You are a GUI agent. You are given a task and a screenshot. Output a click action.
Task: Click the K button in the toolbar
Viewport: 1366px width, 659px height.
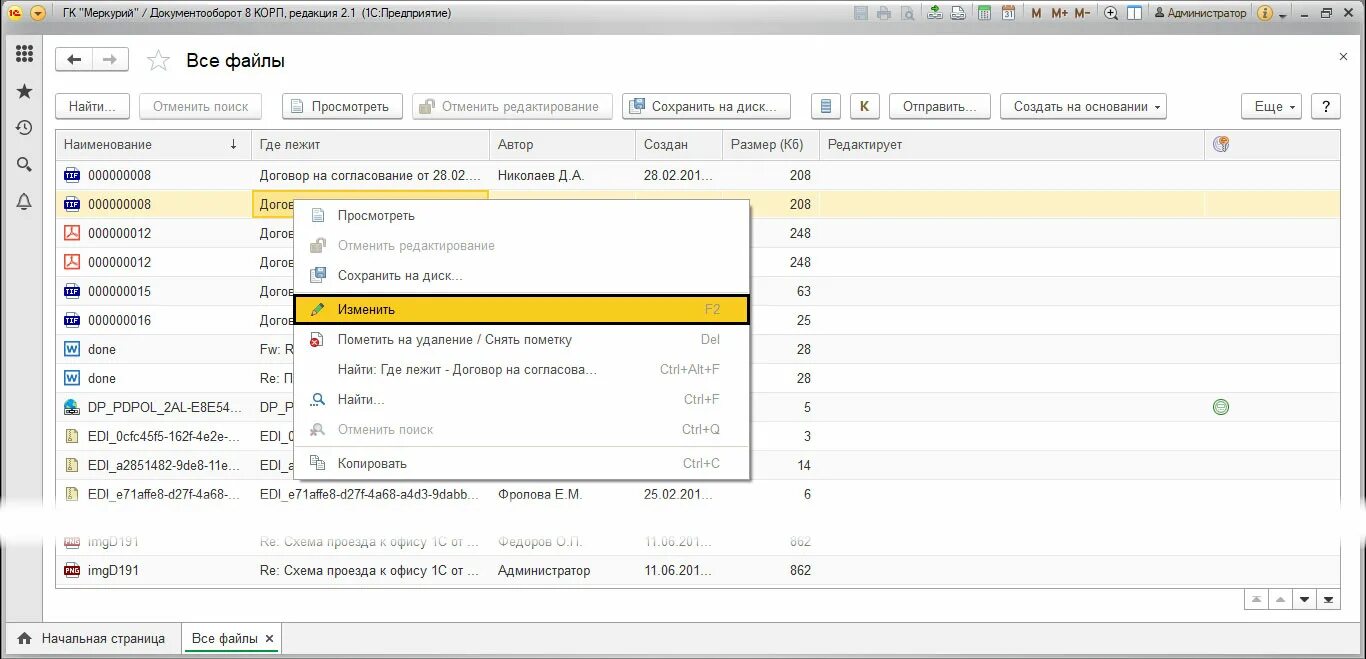[x=865, y=106]
